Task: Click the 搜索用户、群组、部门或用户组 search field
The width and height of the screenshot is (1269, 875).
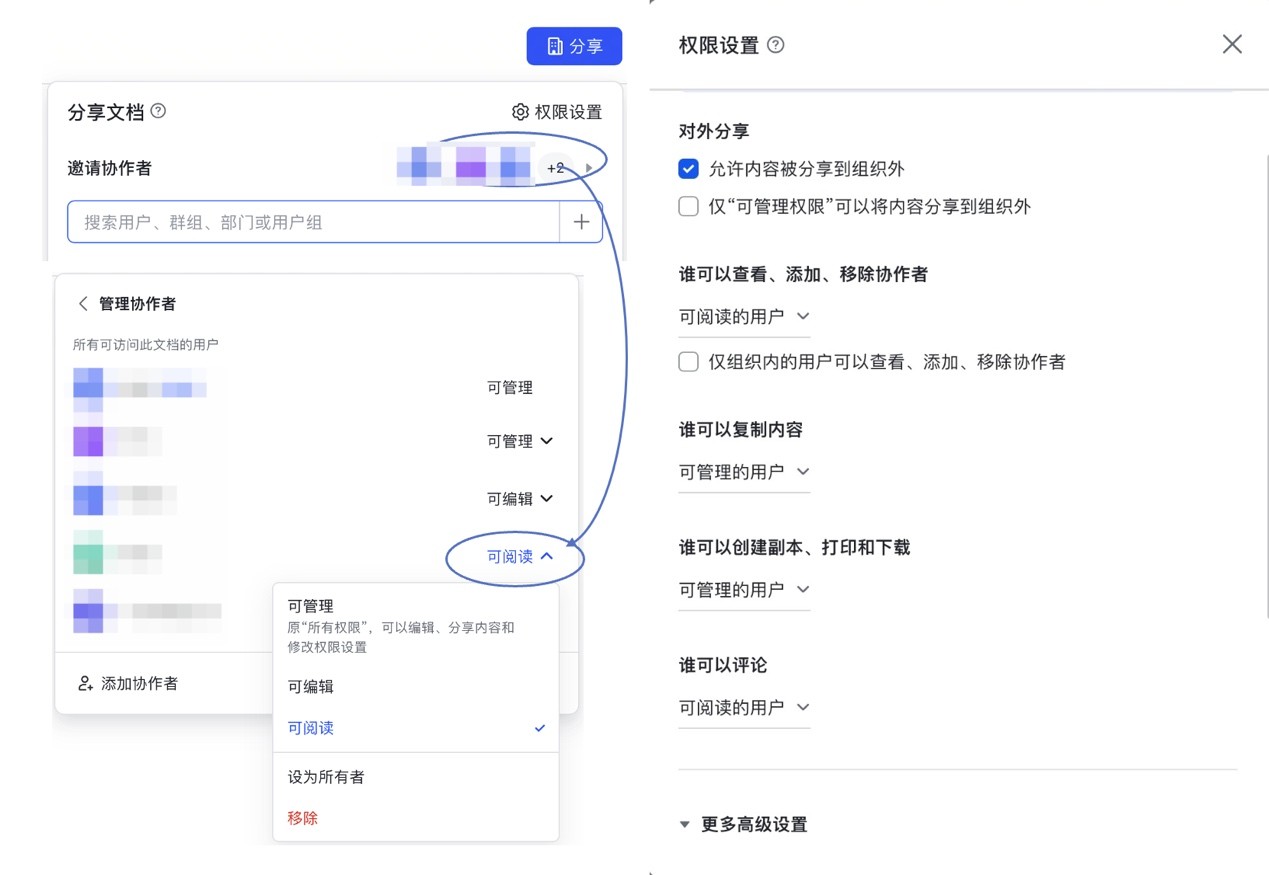Action: (x=312, y=222)
